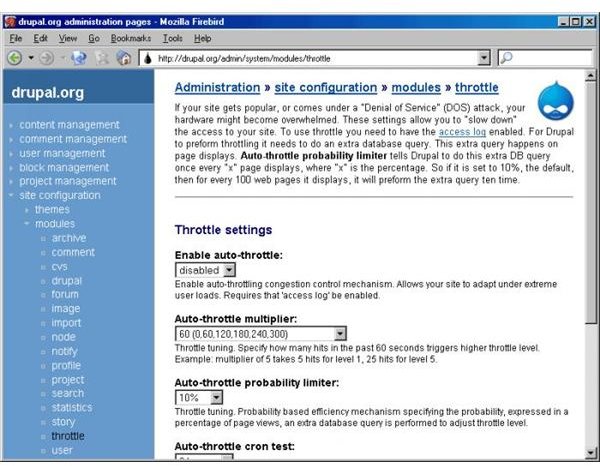Screen dimensions: 600x466
Task: Click the search magnifier icon in search box
Action: (506, 58)
